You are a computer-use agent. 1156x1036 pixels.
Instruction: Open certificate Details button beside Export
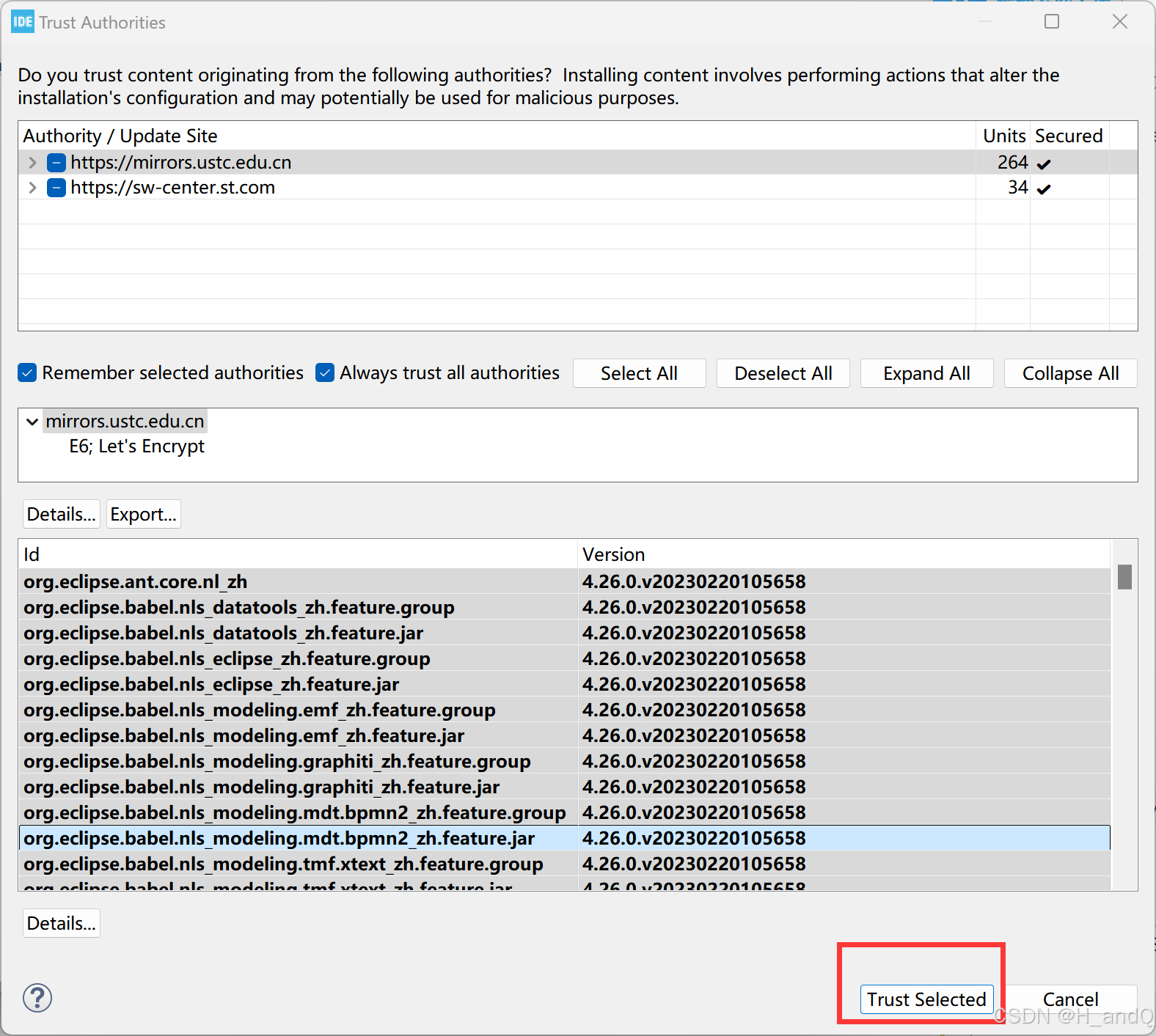pyautogui.click(x=62, y=514)
